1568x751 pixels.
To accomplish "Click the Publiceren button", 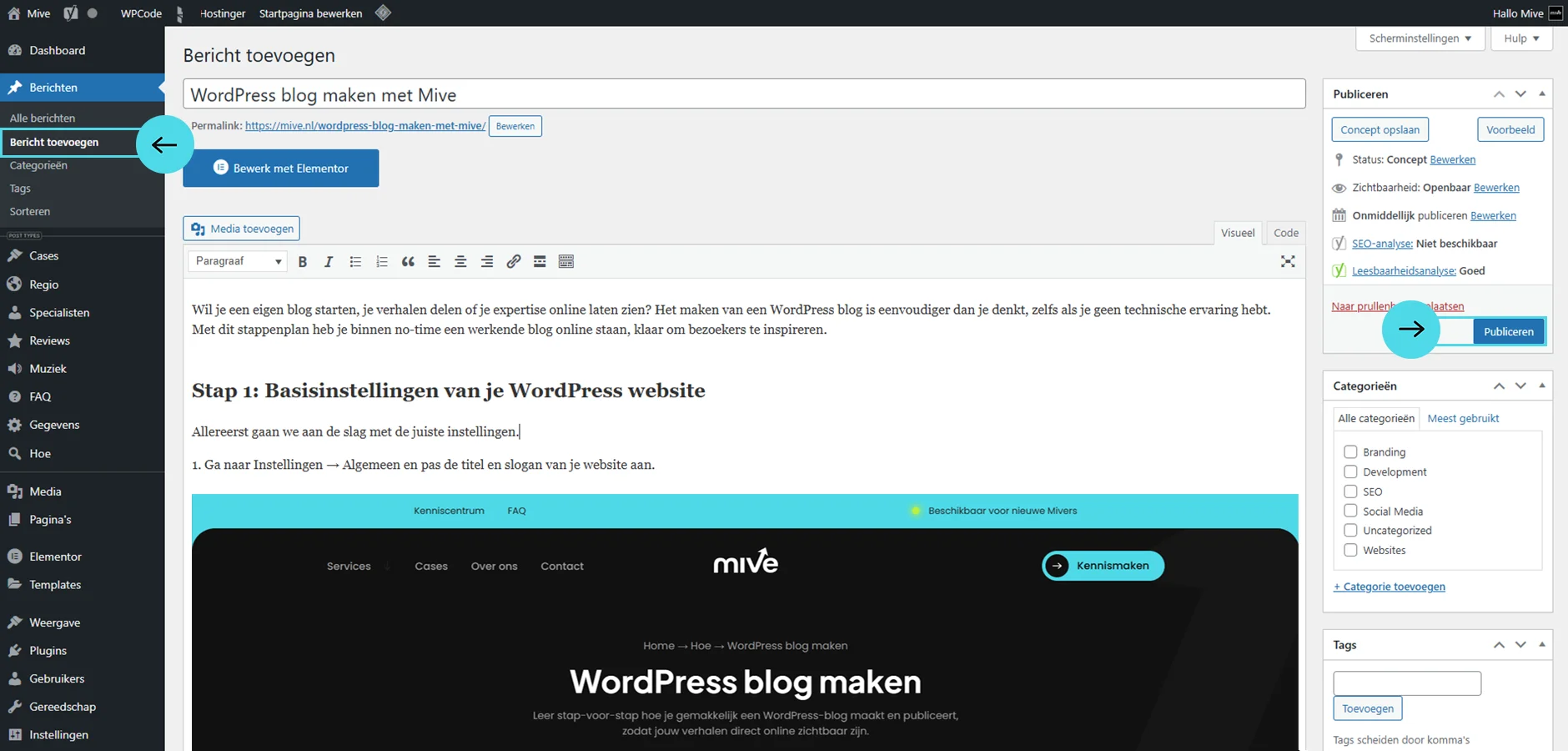I will click(1509, 331).
